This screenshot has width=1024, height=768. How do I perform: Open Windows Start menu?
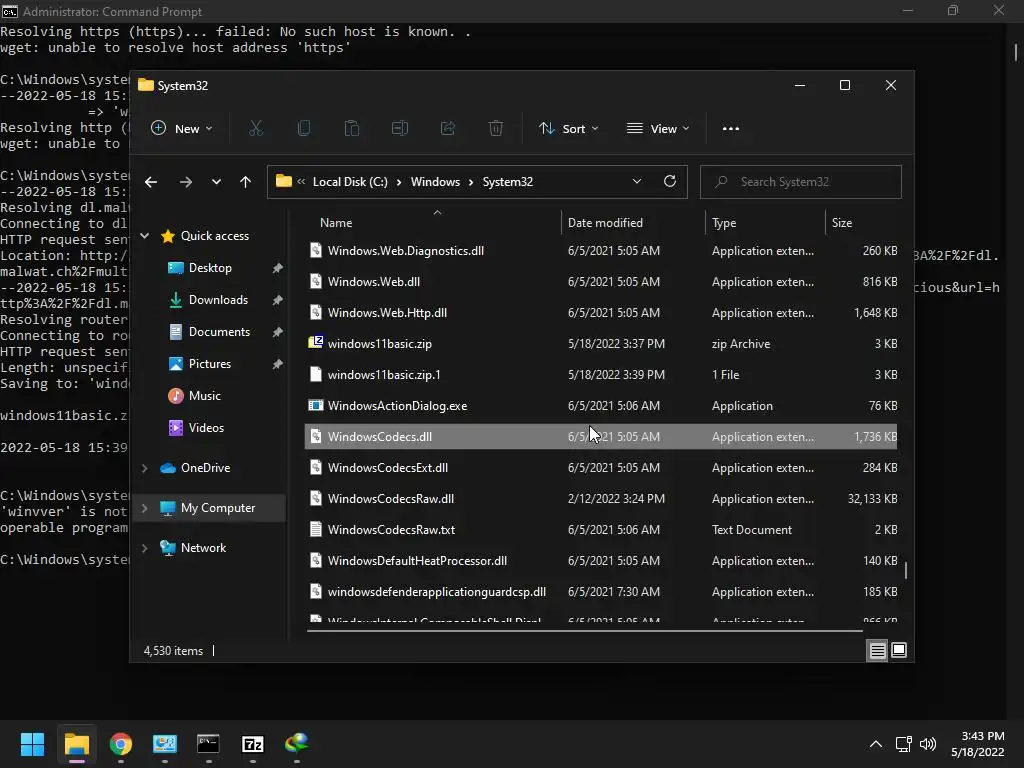(x=32, y=744)
